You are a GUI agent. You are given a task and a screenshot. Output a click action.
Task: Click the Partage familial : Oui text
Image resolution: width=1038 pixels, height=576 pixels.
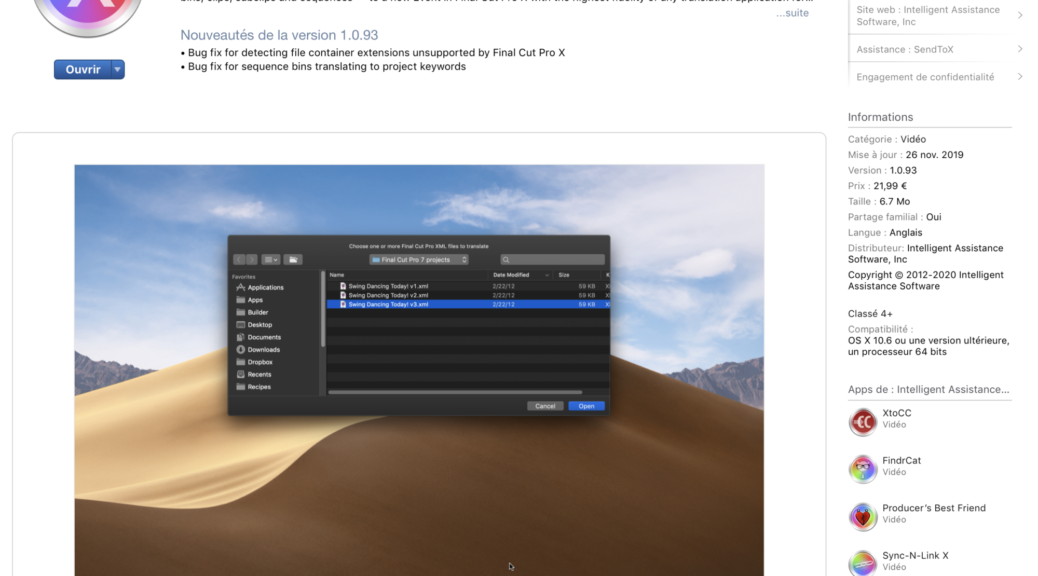point(894,217)
